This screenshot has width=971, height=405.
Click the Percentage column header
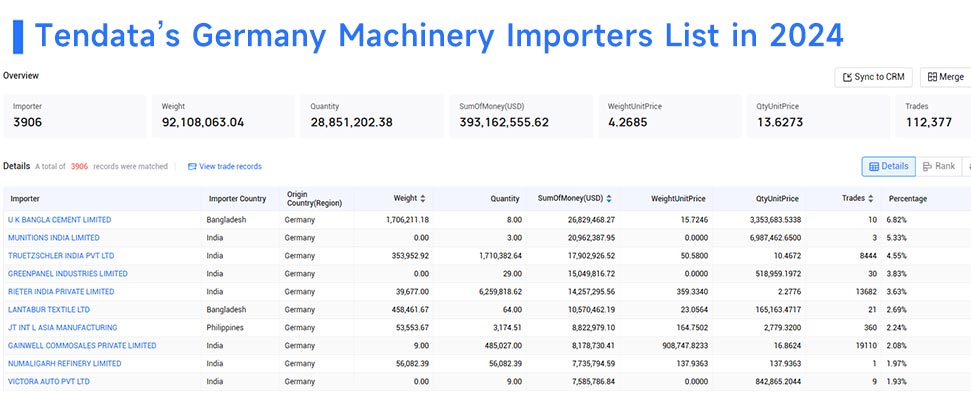pos(908,199)
